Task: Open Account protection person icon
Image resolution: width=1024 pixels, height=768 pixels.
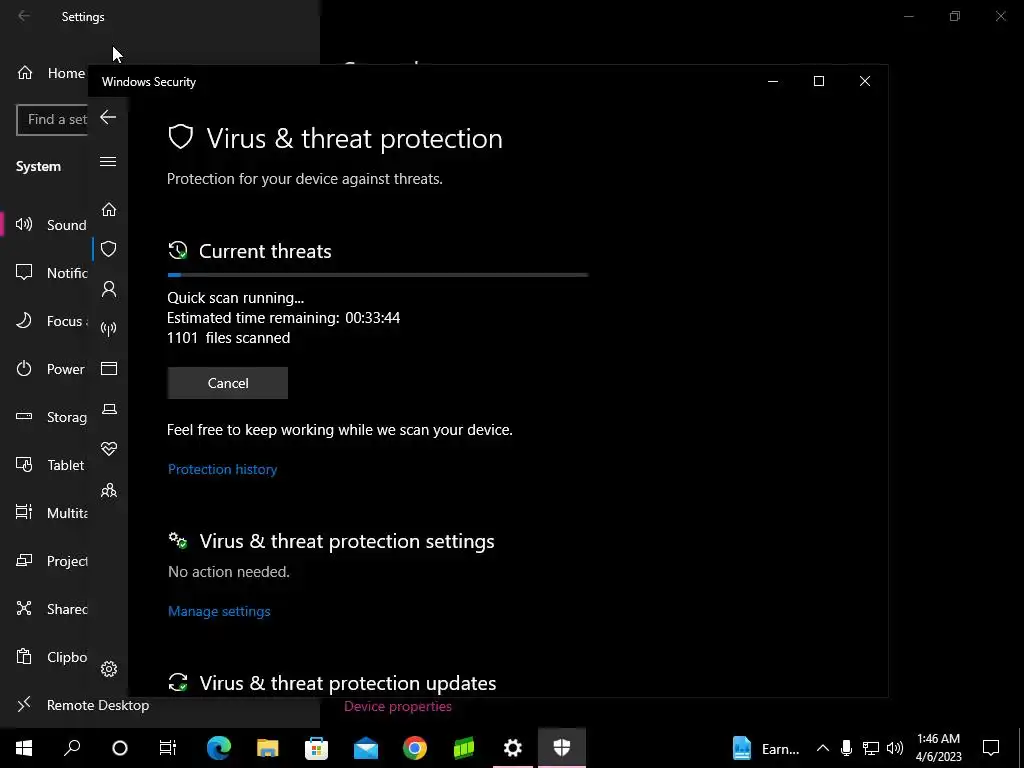Action: coord(109,289)
